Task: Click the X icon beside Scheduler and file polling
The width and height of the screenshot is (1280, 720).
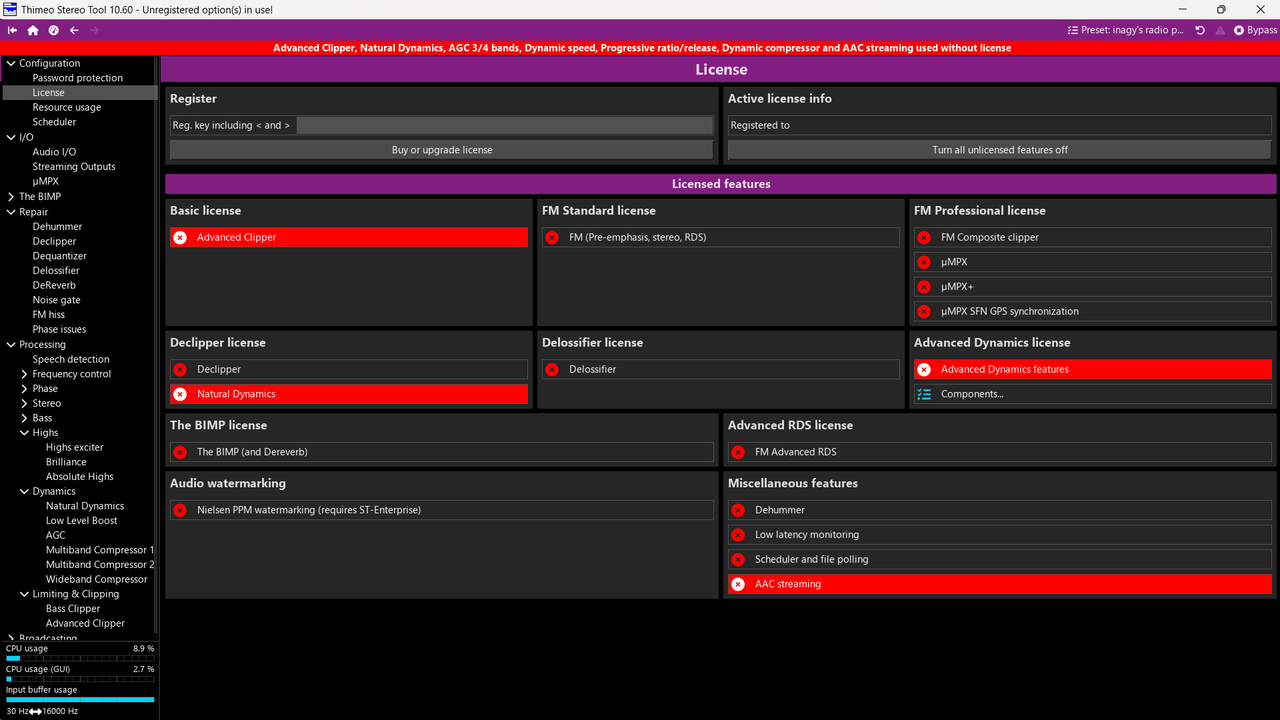Action: [738, 559]
